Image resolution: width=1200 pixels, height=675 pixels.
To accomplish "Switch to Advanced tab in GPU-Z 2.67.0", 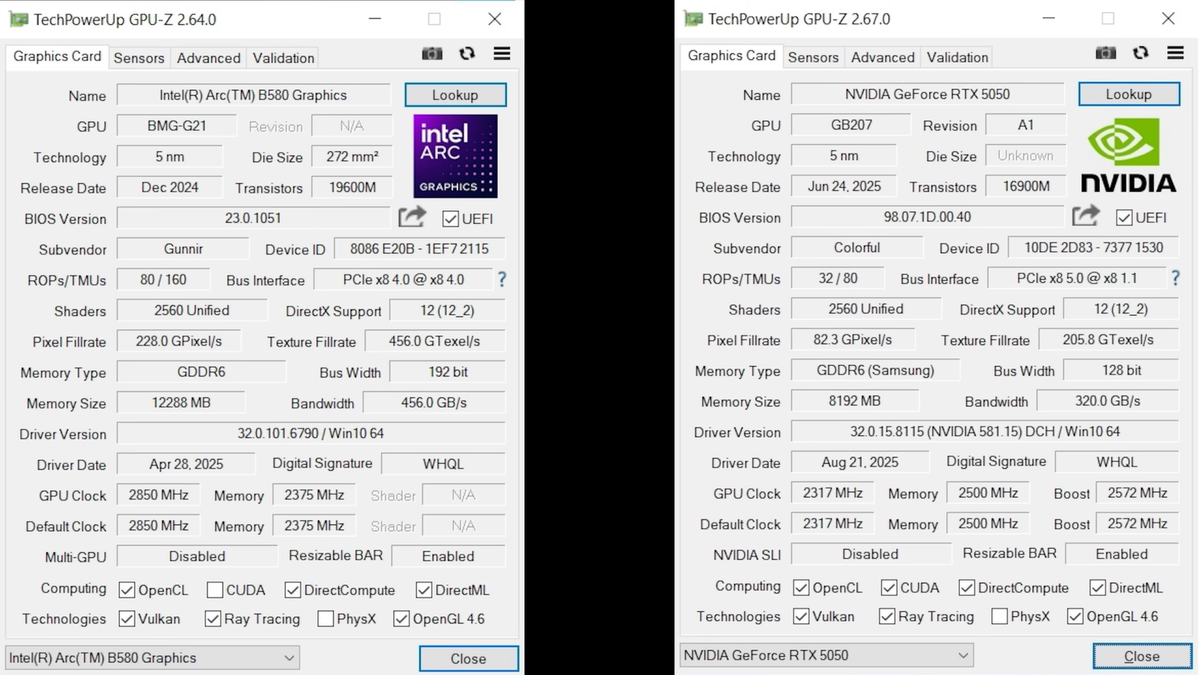I will 882,57.
